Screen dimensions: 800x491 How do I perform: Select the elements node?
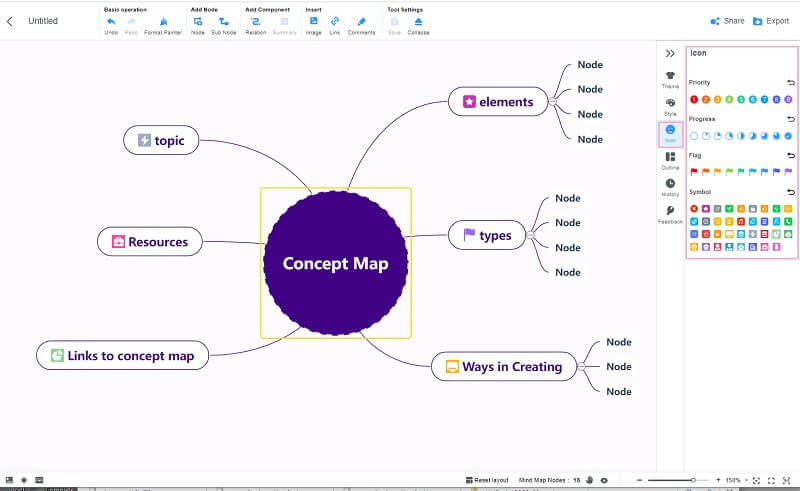498,102
